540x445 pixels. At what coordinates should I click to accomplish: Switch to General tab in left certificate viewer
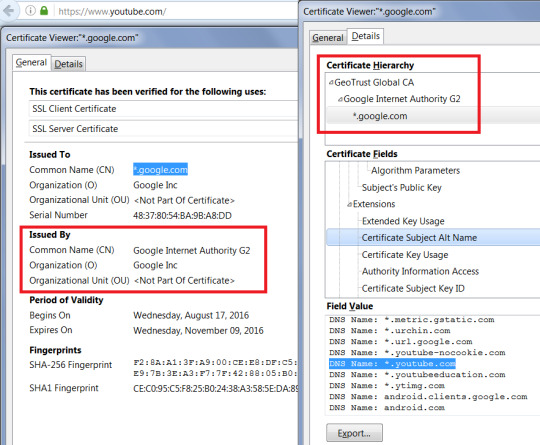pyautogui.click(x=31, y=63)
